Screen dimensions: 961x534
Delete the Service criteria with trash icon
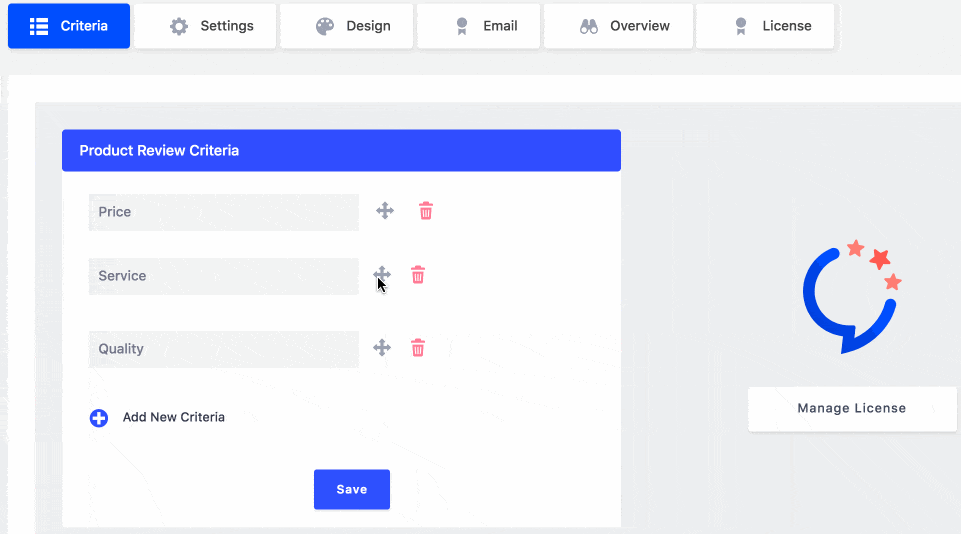(x=418, y=275)
